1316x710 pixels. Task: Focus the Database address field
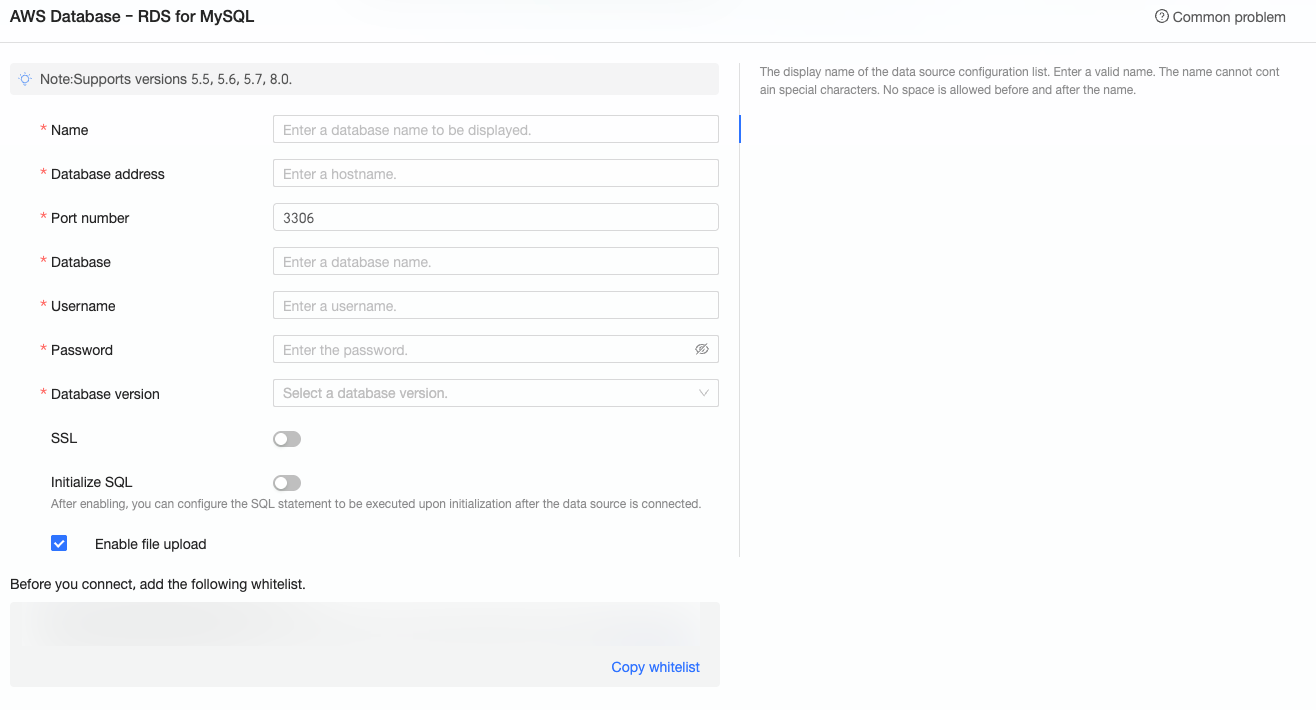495,174
